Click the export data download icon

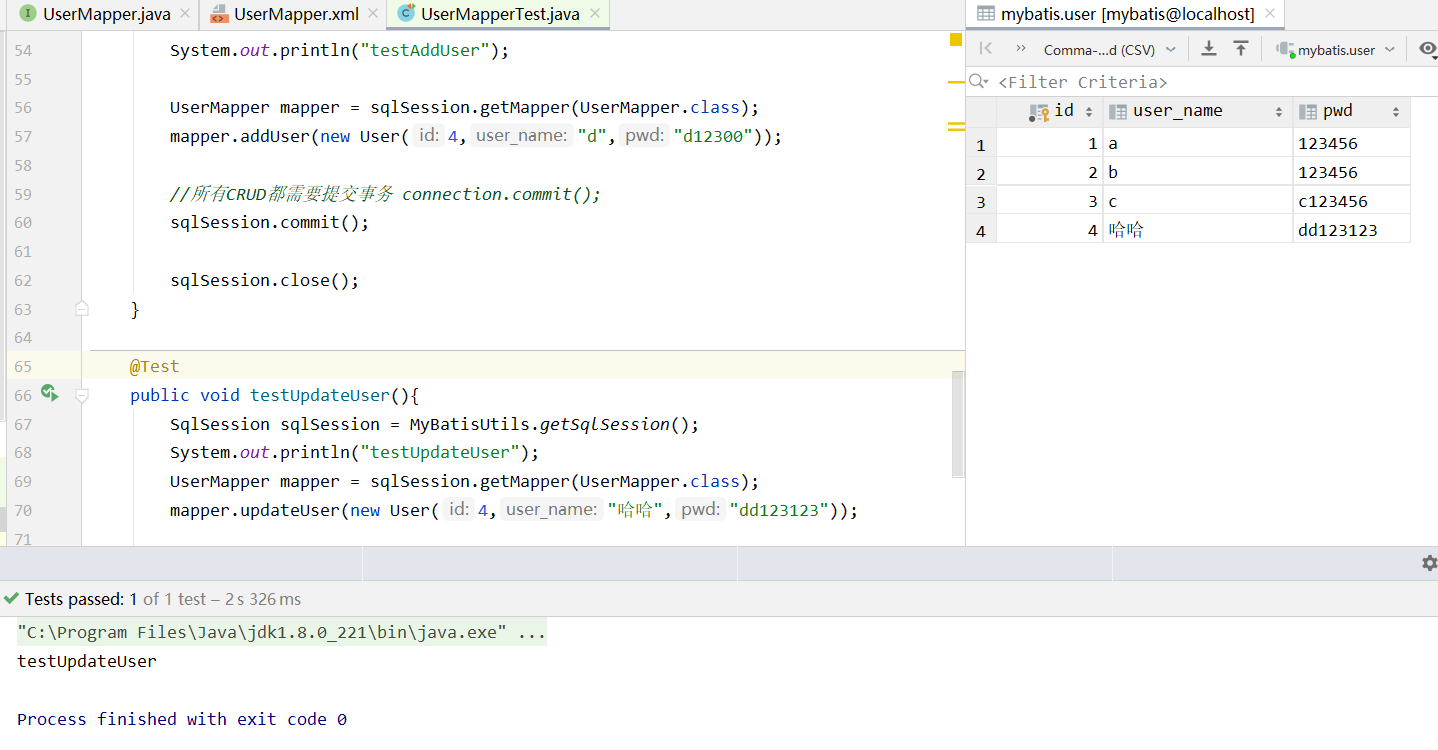[x=1208, y=48]
